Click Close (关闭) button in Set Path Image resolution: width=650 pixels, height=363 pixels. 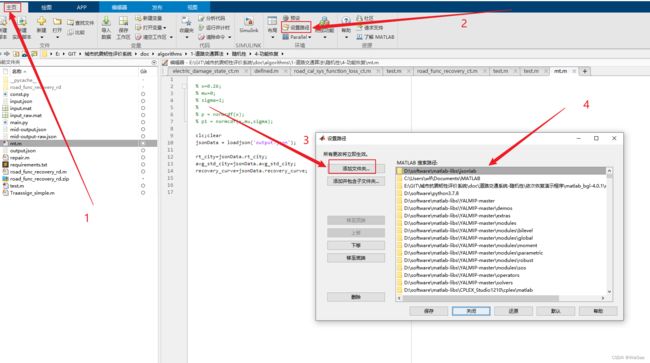471,311
